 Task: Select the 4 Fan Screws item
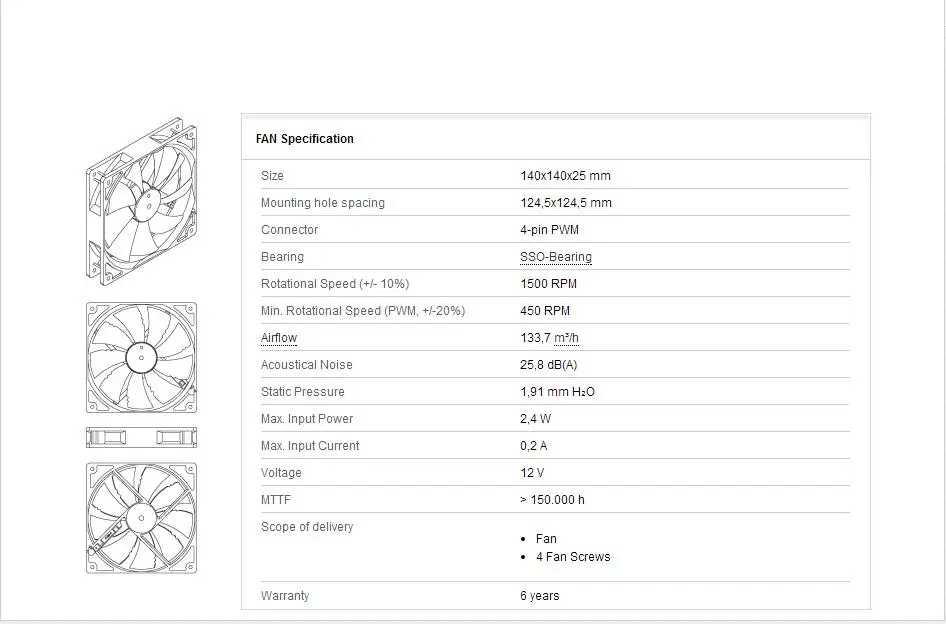pos(573,557)
